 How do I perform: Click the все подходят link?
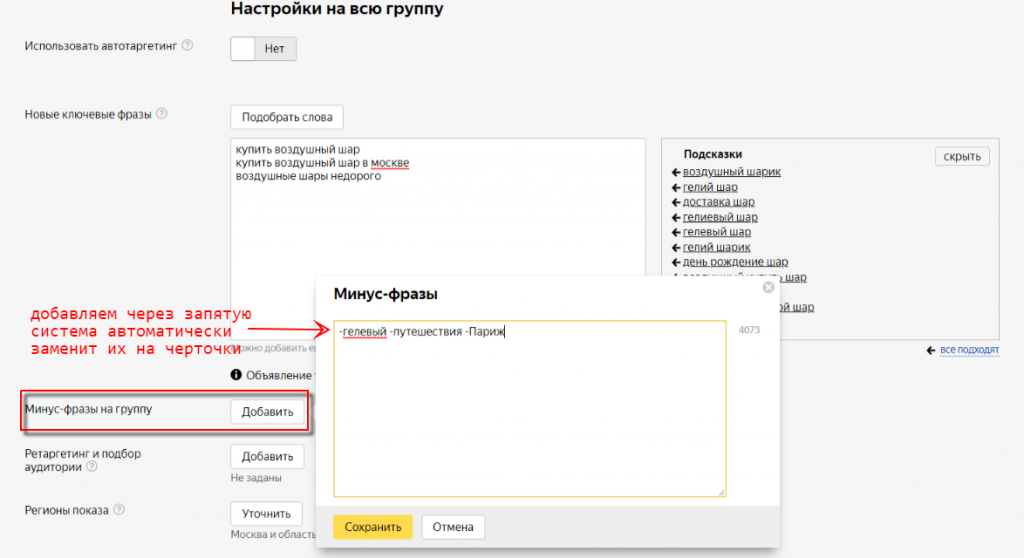tap(969, 350)
